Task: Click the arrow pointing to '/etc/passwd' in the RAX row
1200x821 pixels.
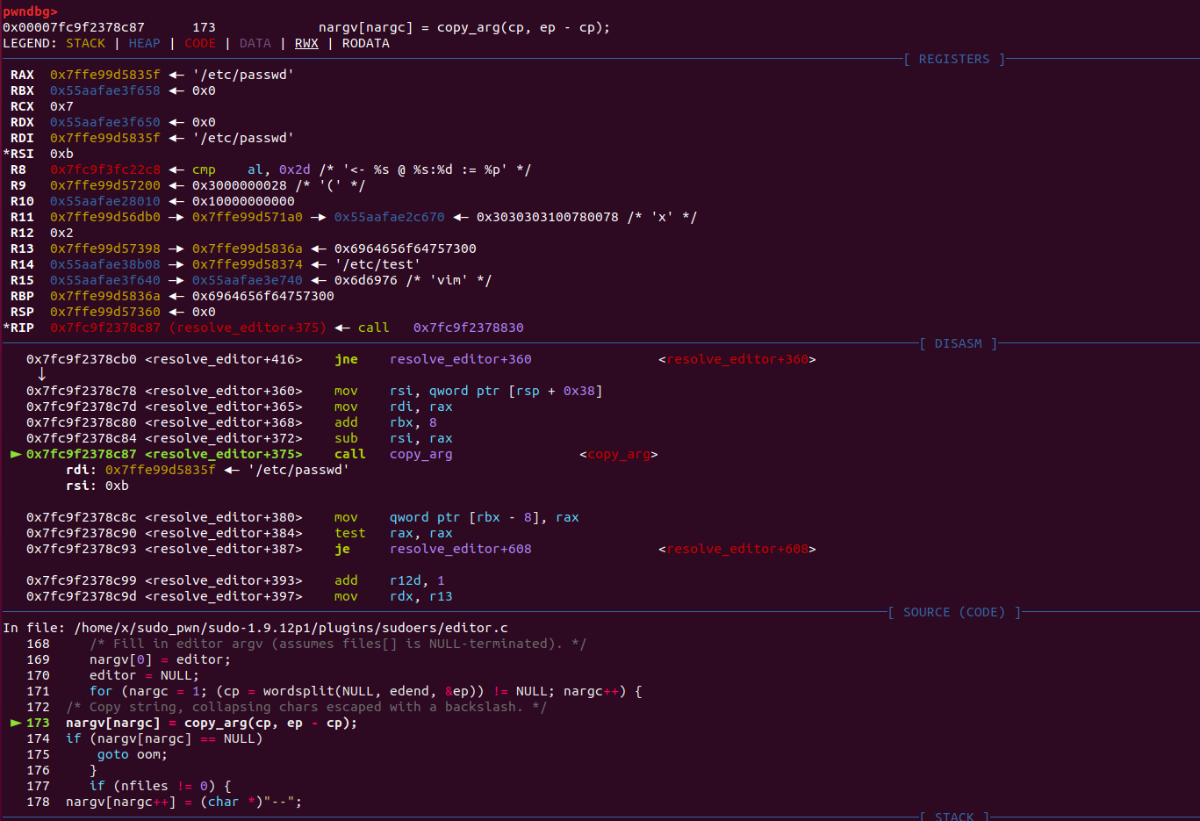Action: tap(177, 75)
